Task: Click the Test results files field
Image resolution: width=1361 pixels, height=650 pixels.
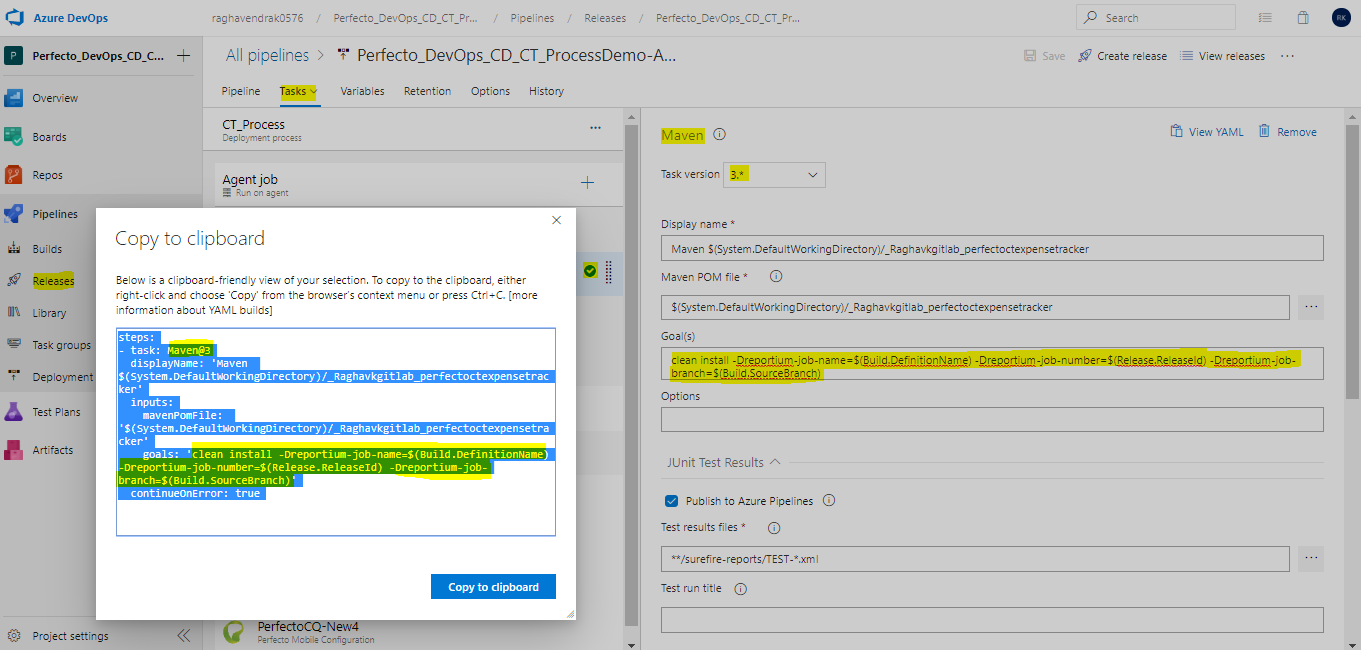Action: pos(975,558)
